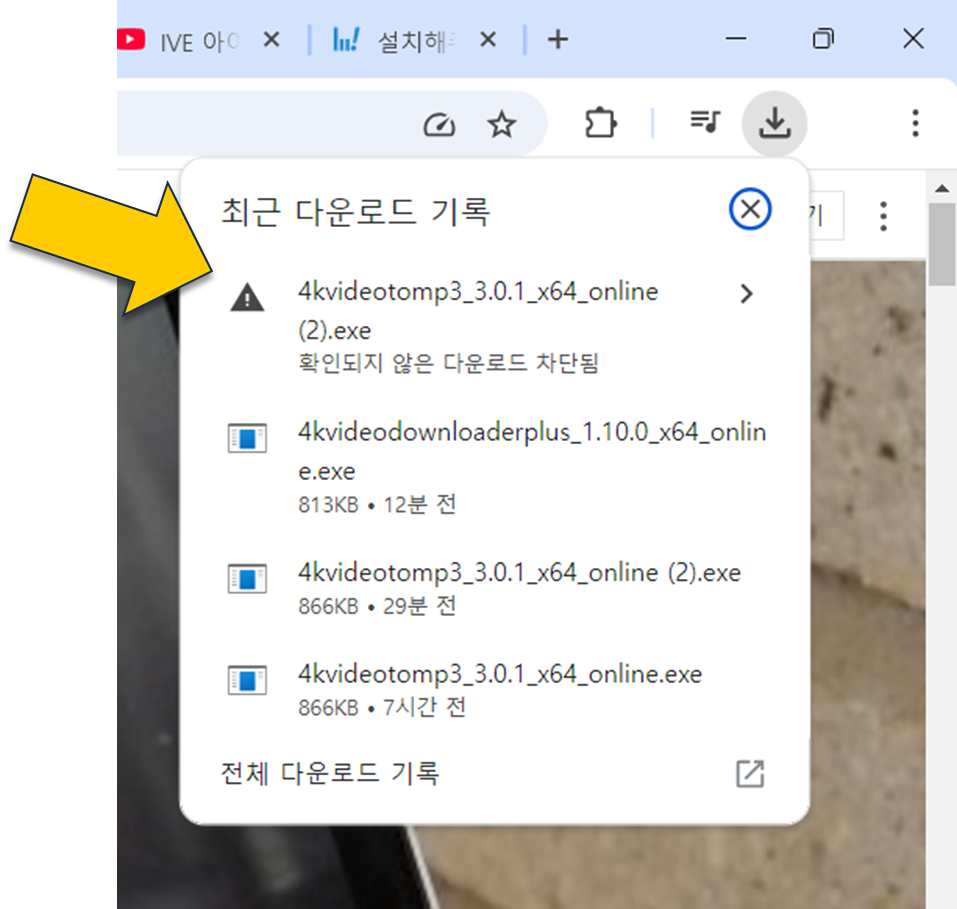Bookmark this page with the star icon
Viewport: 957px width, 909px height.
pyautogui.click(x=502, y=125)
